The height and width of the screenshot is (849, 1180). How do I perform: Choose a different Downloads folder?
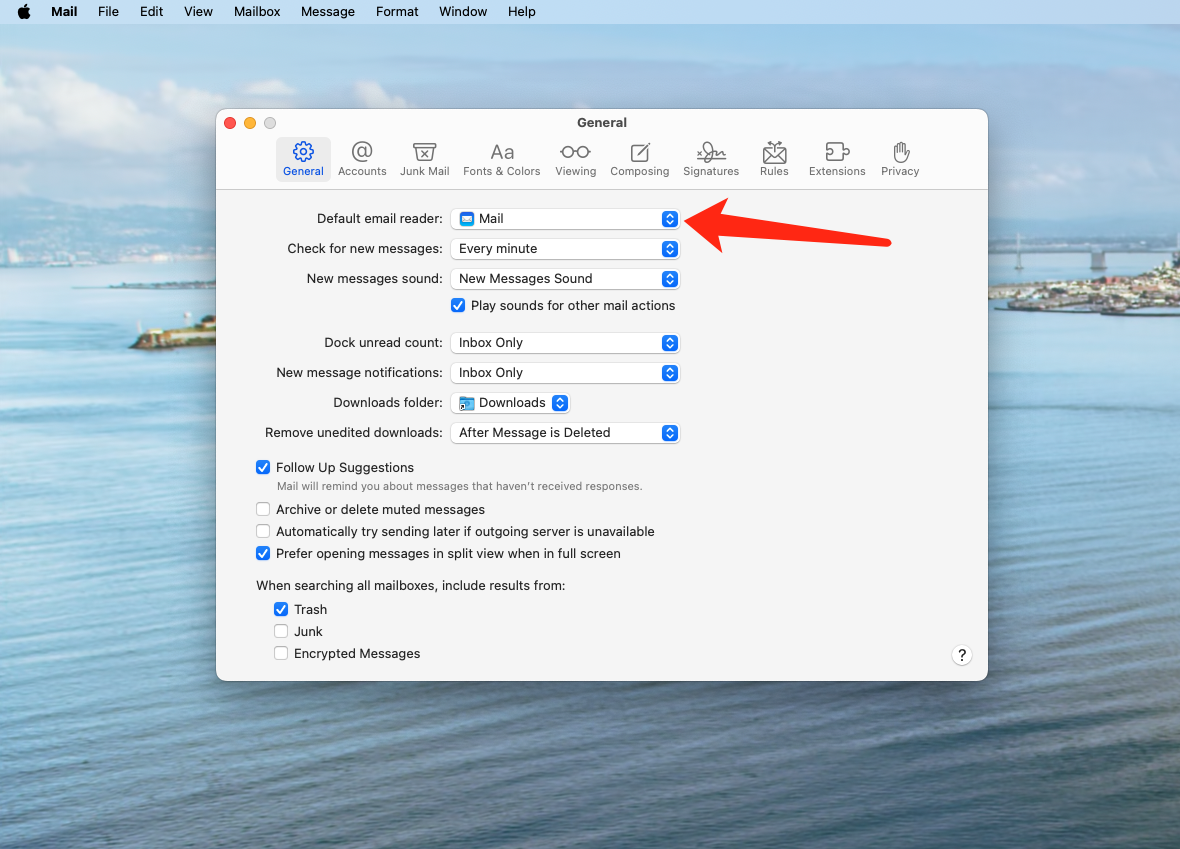point(510,403)
